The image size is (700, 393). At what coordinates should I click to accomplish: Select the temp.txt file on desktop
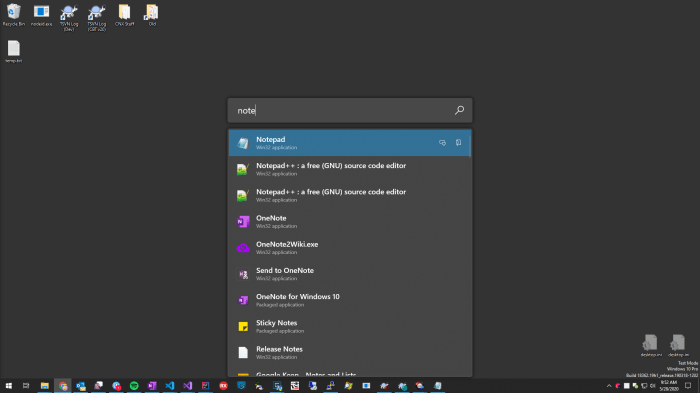click(13, 52)
